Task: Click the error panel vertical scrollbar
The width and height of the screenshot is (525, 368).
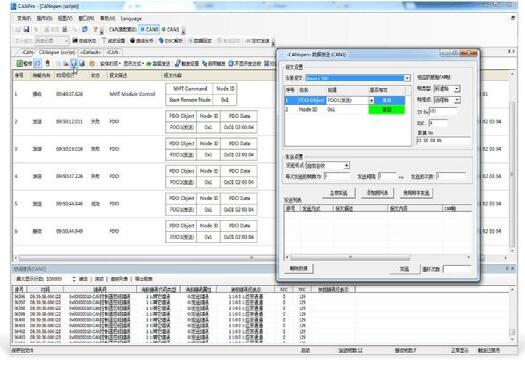Action: (x=512, y=314)
